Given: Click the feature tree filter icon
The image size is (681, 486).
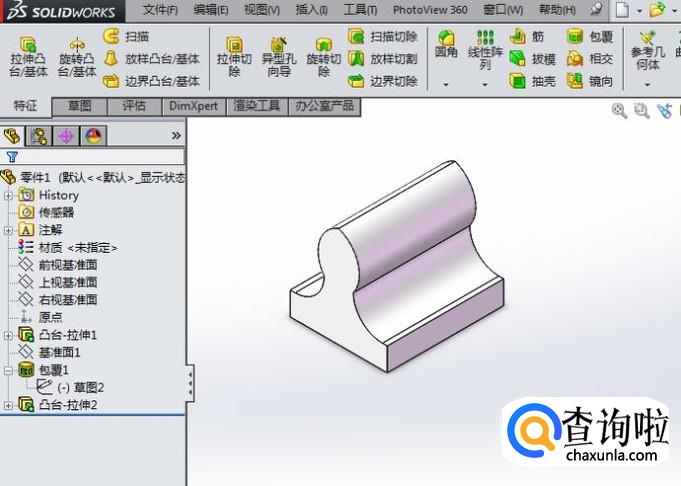Looking at the screenshot, I should click(x=12, y=156).
